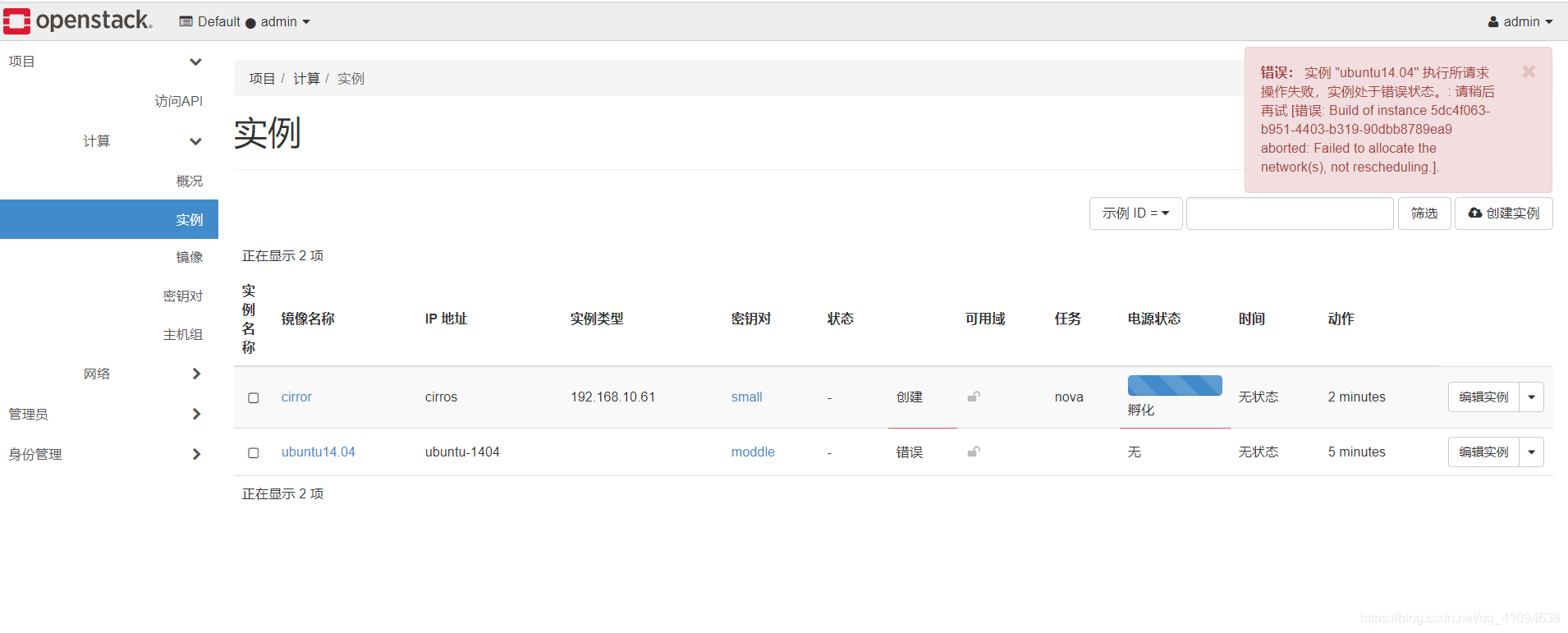Image resolution: width=1568 pixels, height=633 pixels.
Task: Click the 任务 column header
Action: 1068,319
